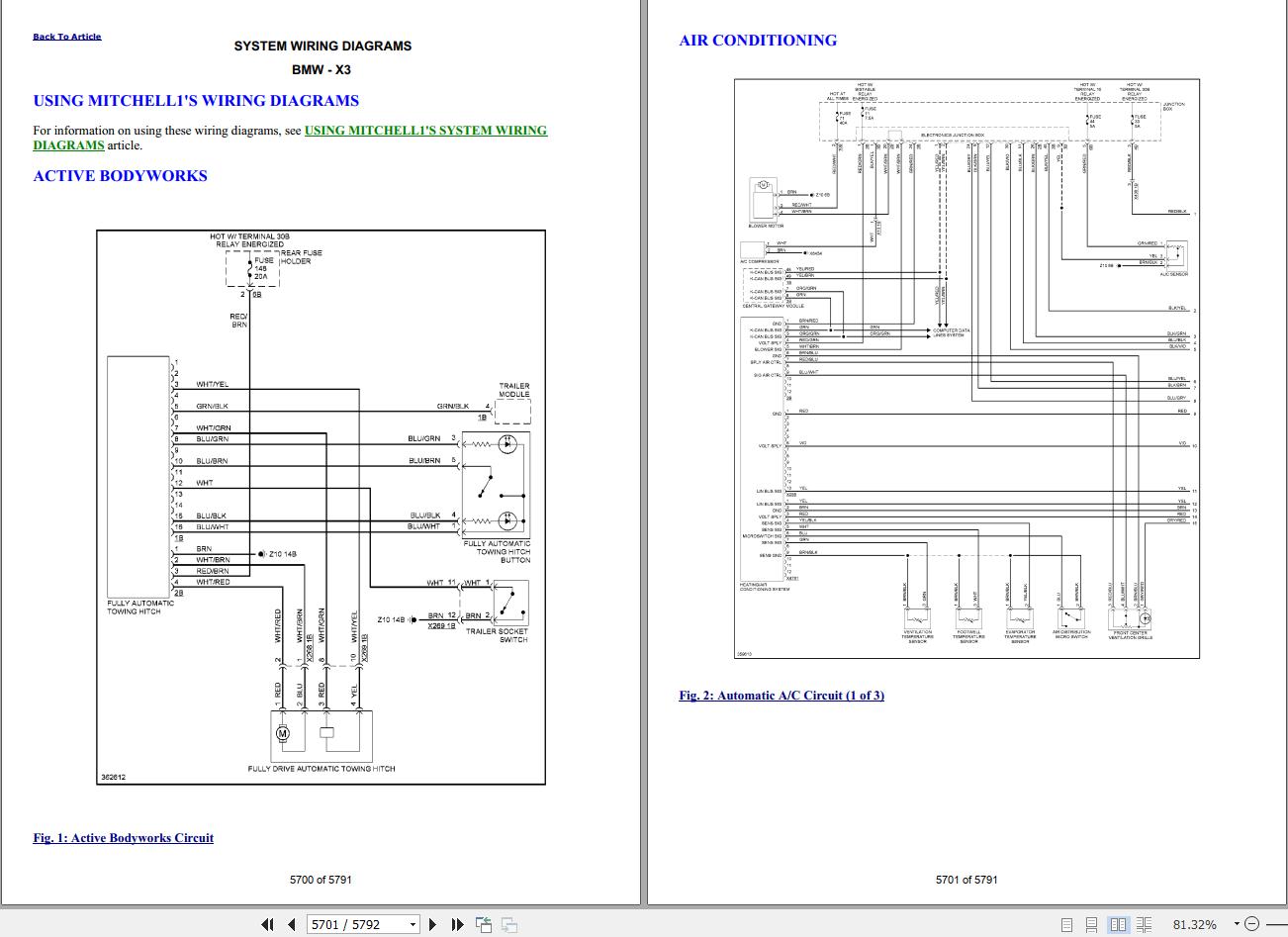Click the TRAILER SOCKET SWITCH label
This screenshot has height=937, width=1288.
click(498, 635)
